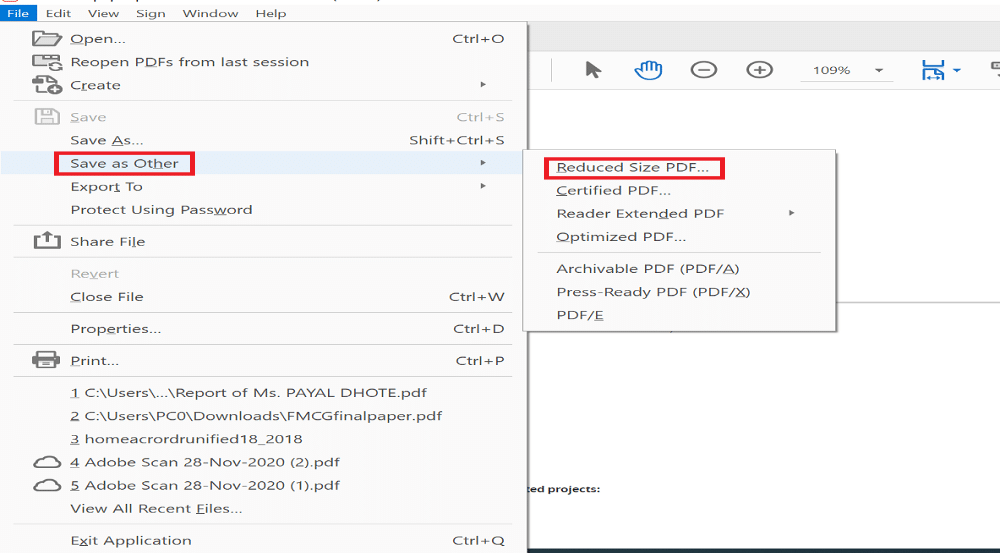Click the fit page width icon
Image resolution: width=1000 pixels, height=553 pixels.
coord(932,70)
